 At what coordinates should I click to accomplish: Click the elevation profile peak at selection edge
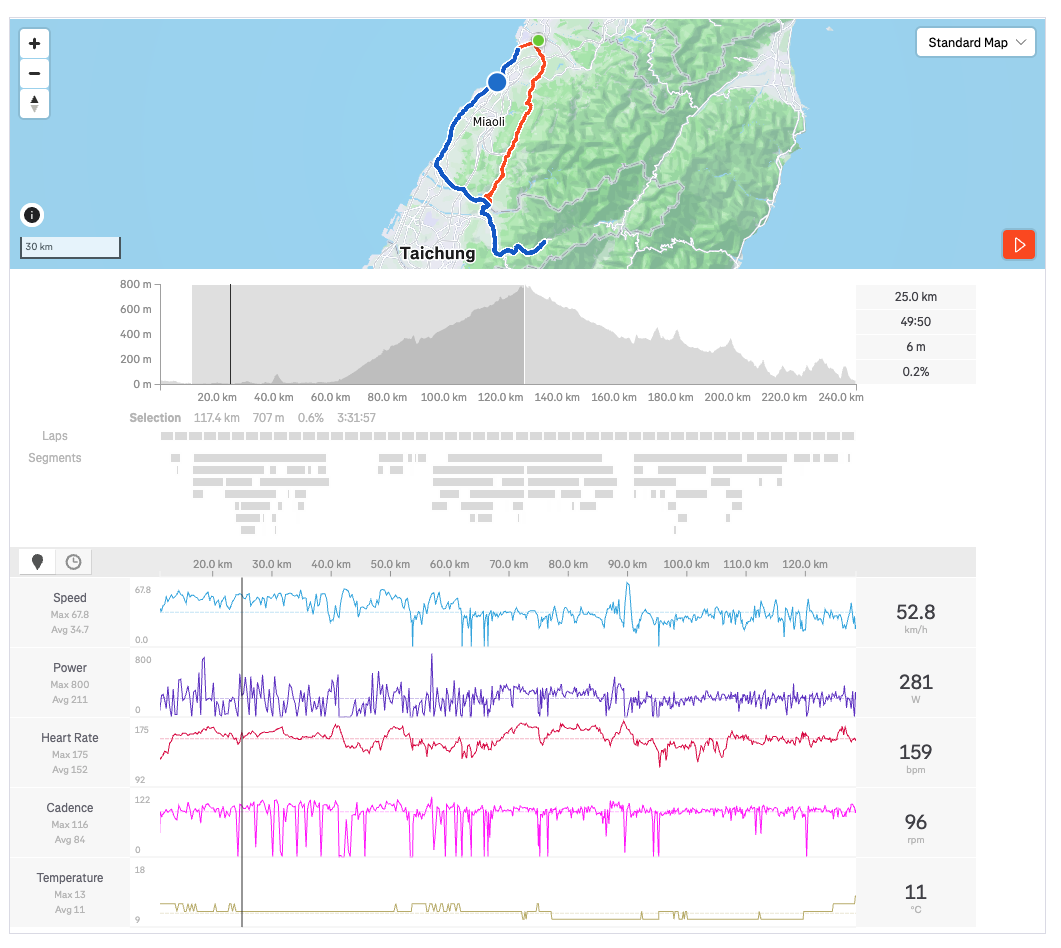click(x=523, y=290)
